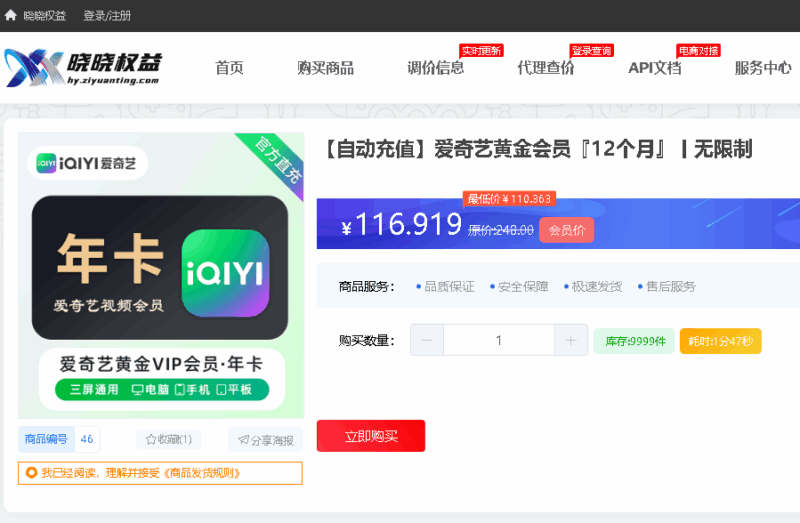Open the API文档 navigation item

[654, 68]
